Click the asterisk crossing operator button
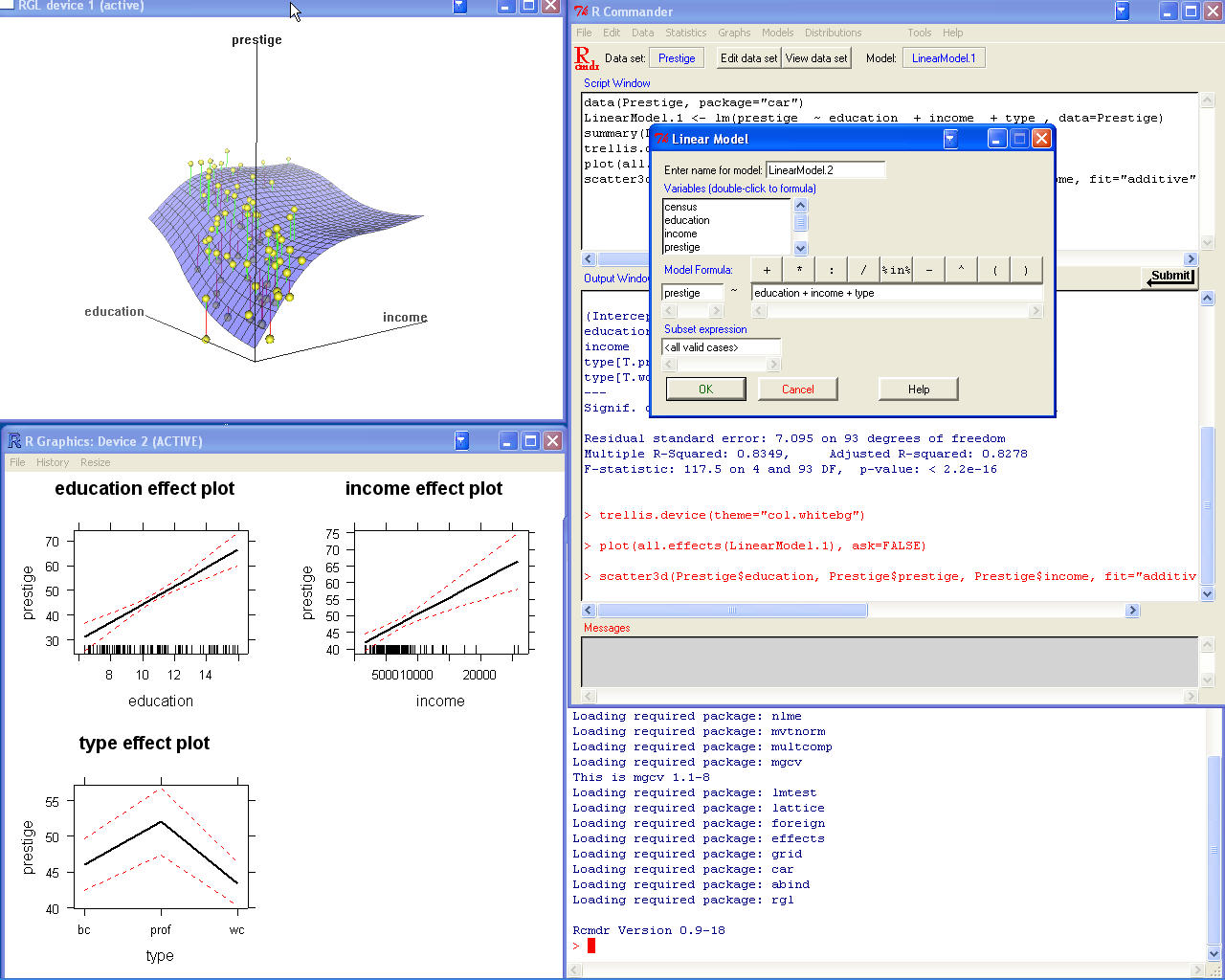The image size is (1225, 980). point(798,270)
